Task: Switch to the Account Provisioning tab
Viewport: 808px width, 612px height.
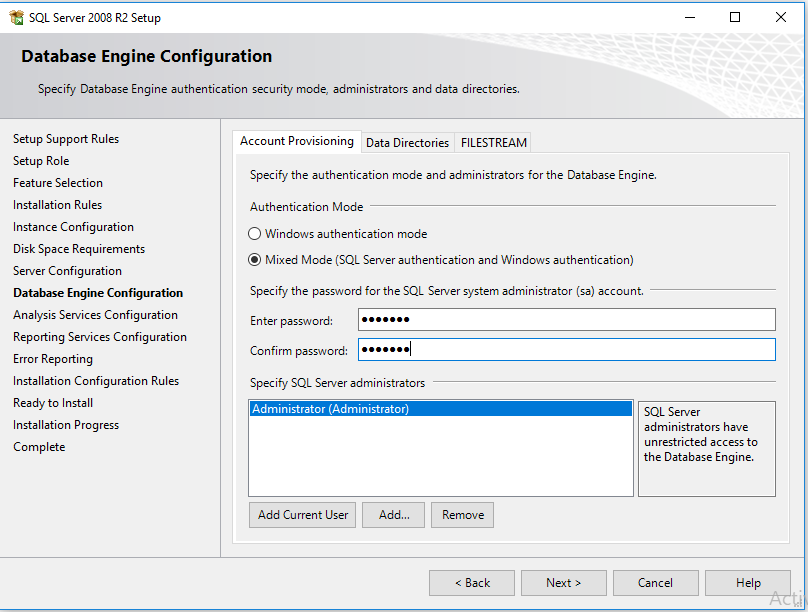Action: click(297, 141)
